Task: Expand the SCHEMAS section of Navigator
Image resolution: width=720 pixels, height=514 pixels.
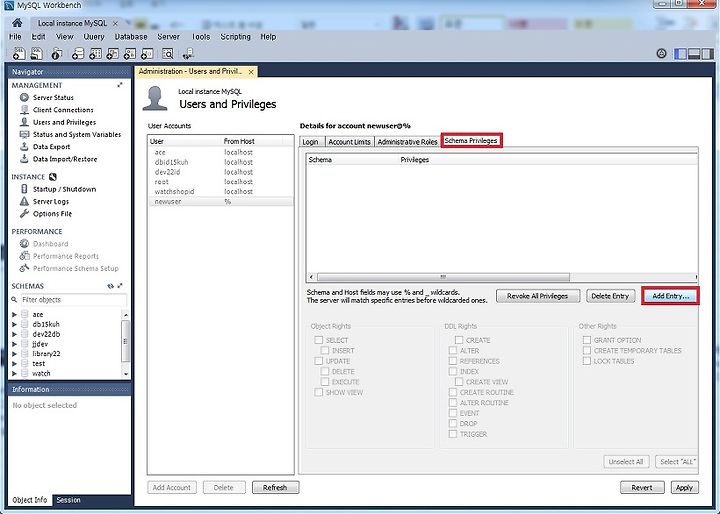Action: point(120,286)
